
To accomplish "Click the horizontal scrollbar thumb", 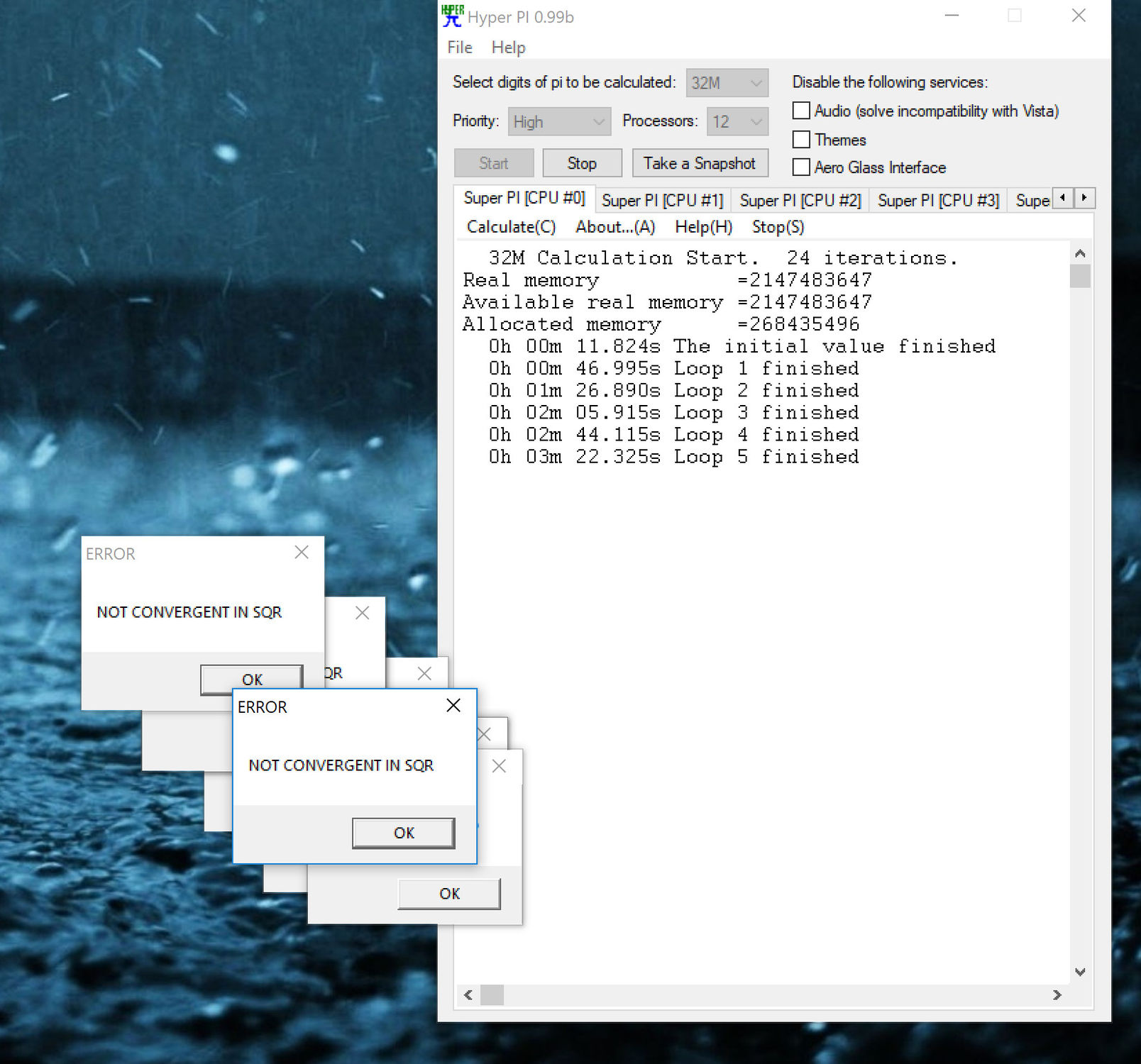I will 492,995.
